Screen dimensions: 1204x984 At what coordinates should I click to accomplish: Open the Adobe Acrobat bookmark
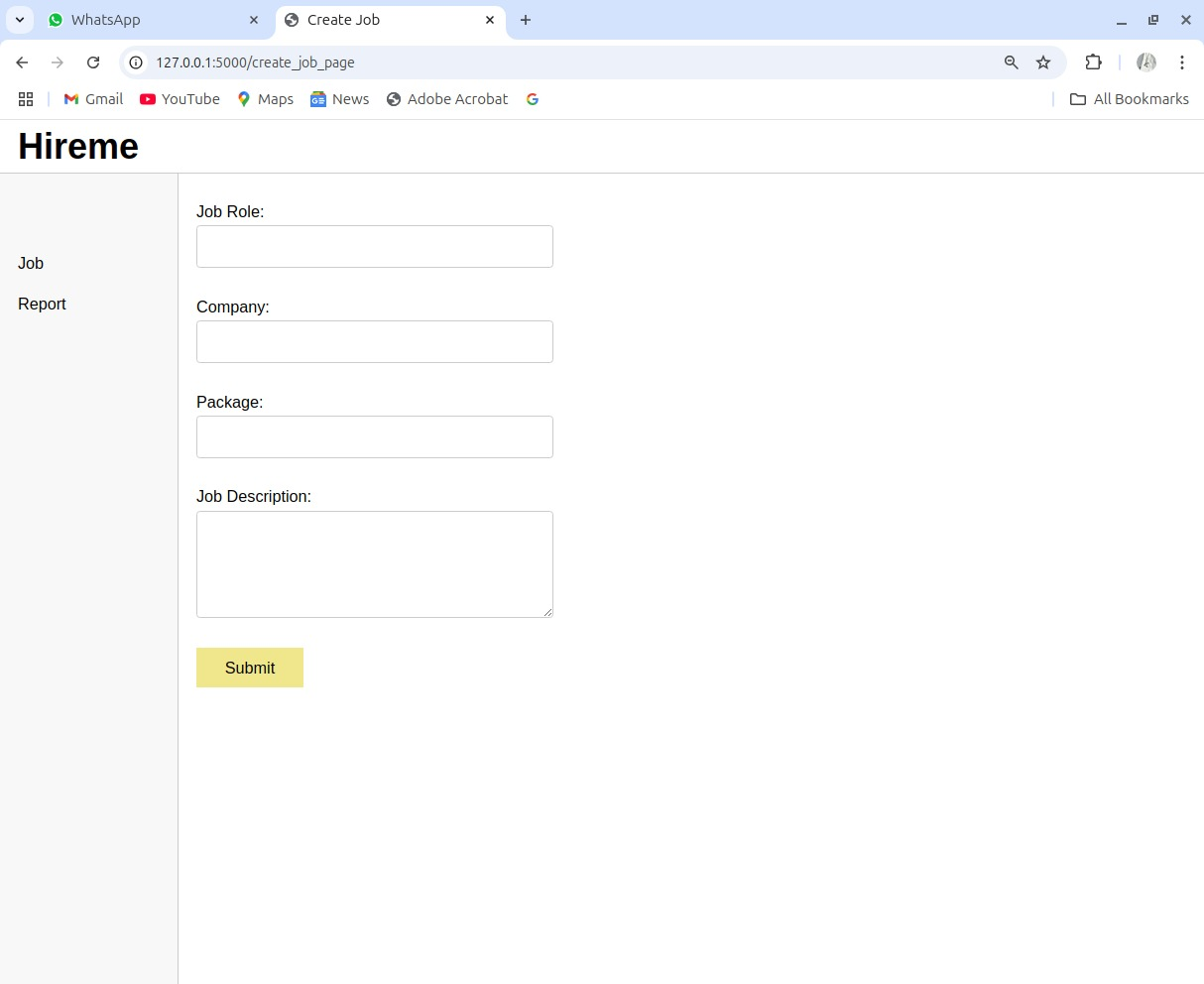pos(446,99)
